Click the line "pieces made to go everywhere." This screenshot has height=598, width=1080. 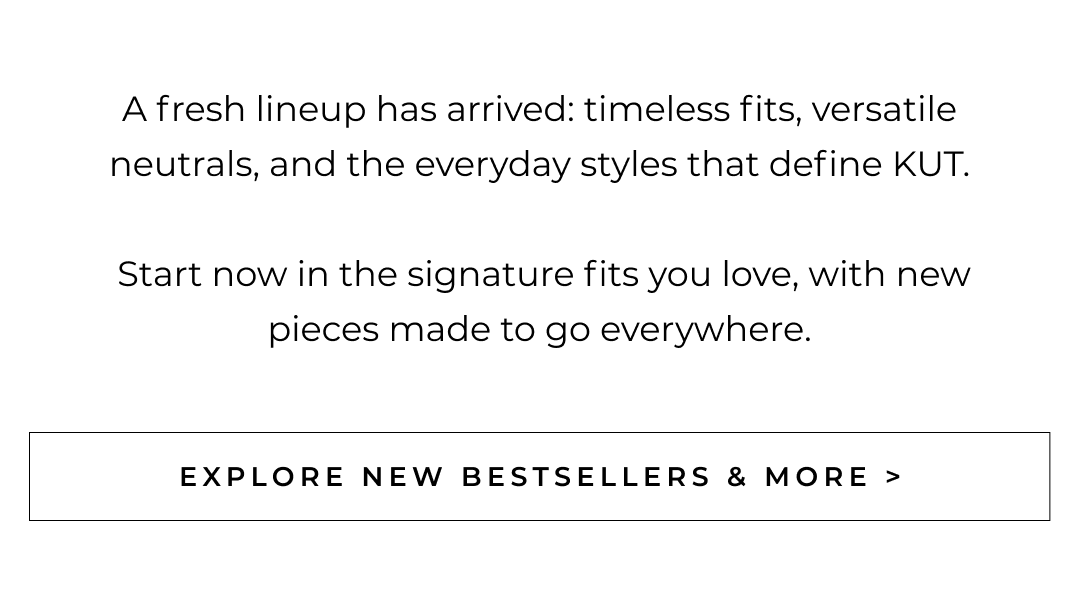click(539, 329)
